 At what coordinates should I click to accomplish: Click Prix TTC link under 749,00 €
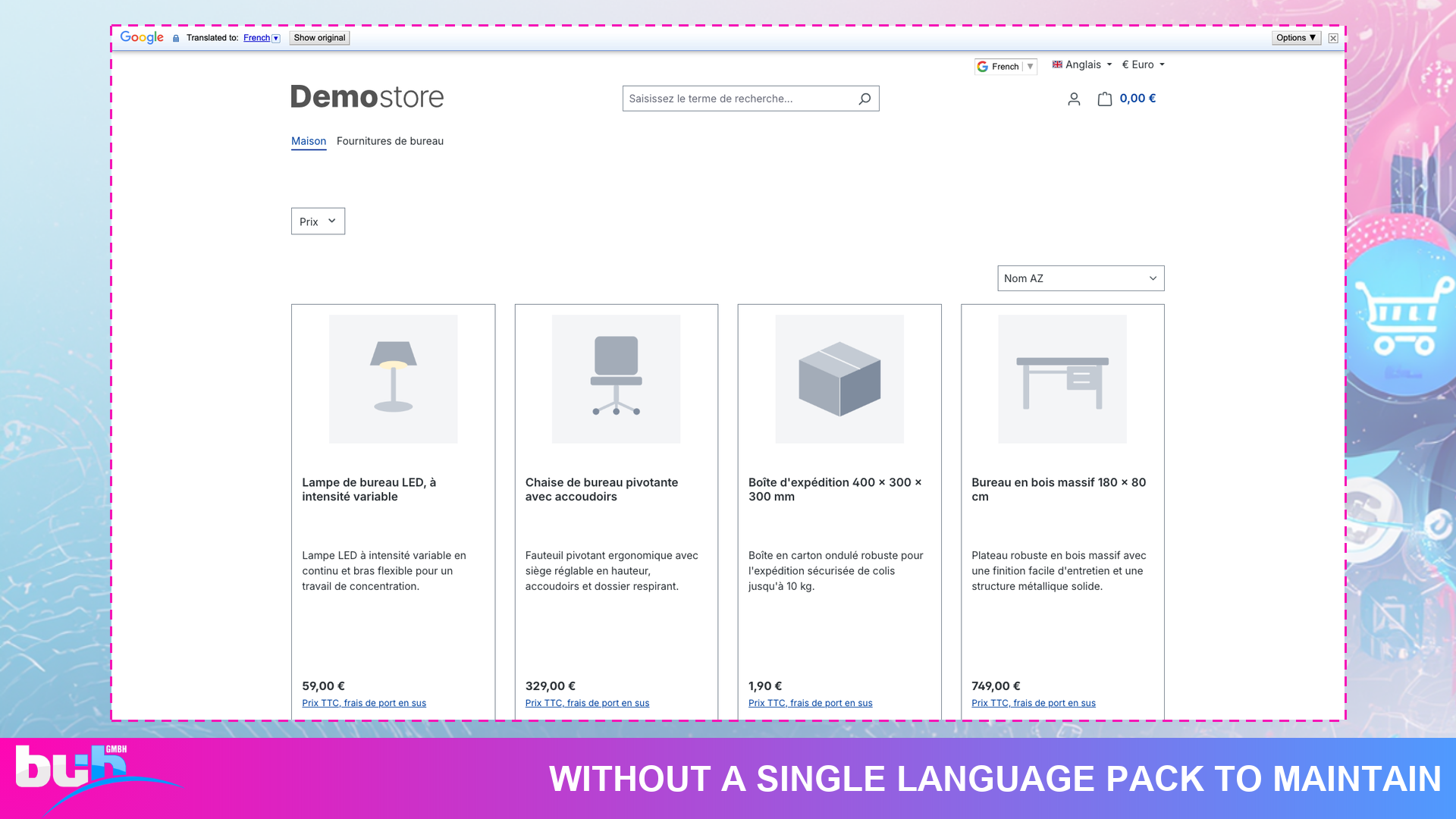point(1034,703)
